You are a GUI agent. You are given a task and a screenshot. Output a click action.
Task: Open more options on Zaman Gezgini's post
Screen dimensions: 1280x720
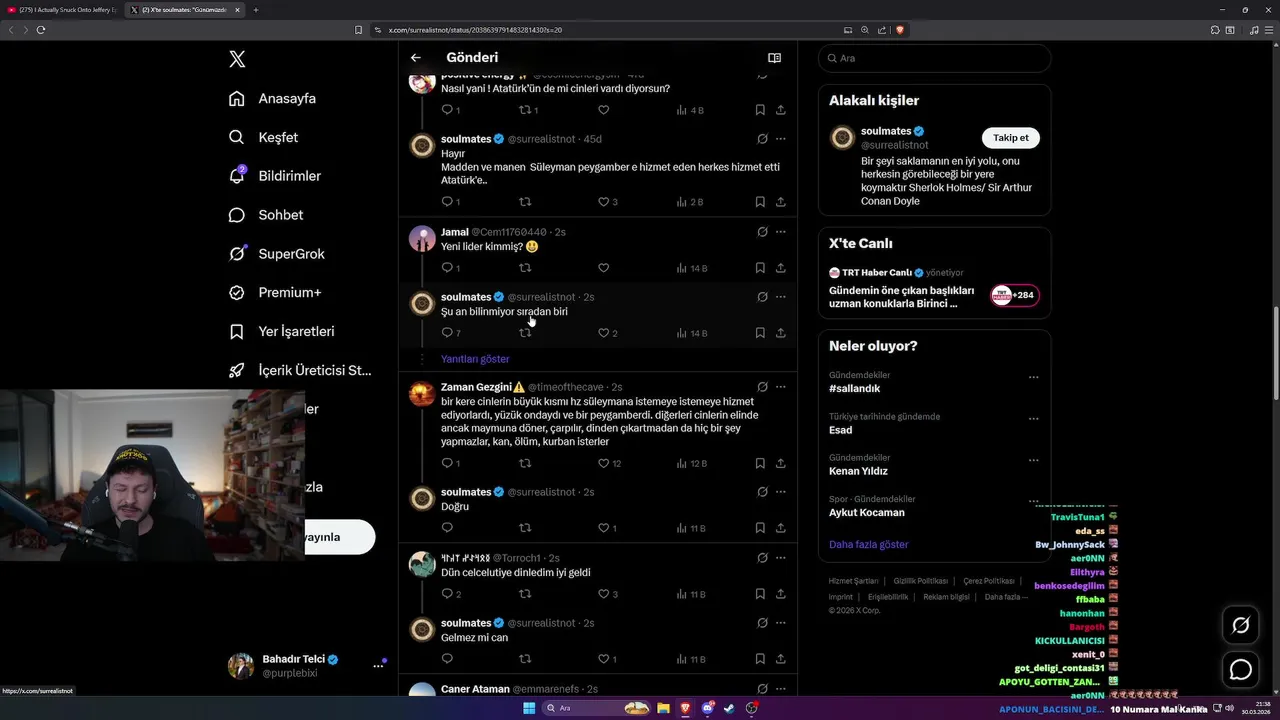coord(781,387)
